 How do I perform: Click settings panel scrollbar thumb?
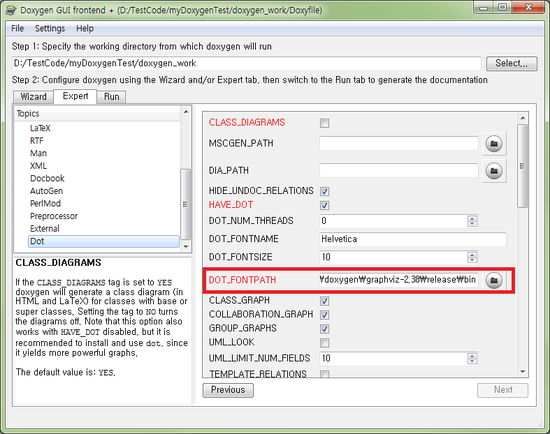tap(523, 166)
